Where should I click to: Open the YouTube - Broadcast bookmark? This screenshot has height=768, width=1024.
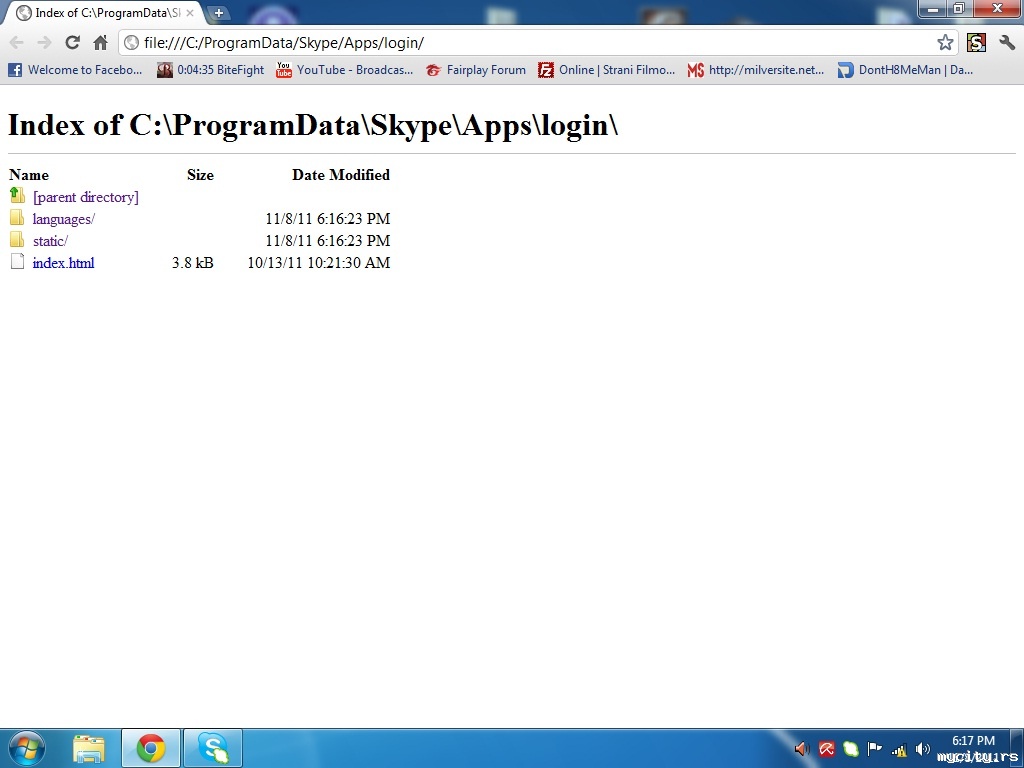pyautogui.click(x=345, y=70)
